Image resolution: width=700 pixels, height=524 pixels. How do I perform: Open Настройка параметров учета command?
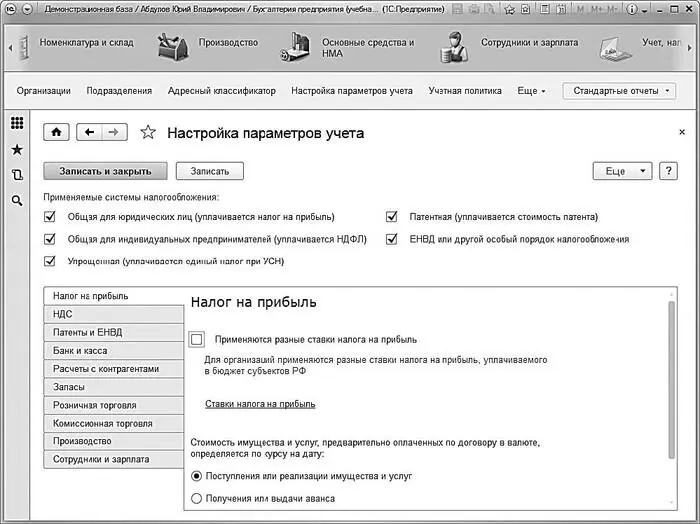click(352, 91)
